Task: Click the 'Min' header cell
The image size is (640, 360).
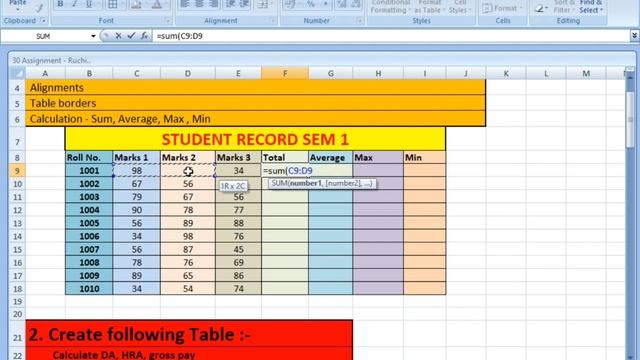Action: click(424, 158)
